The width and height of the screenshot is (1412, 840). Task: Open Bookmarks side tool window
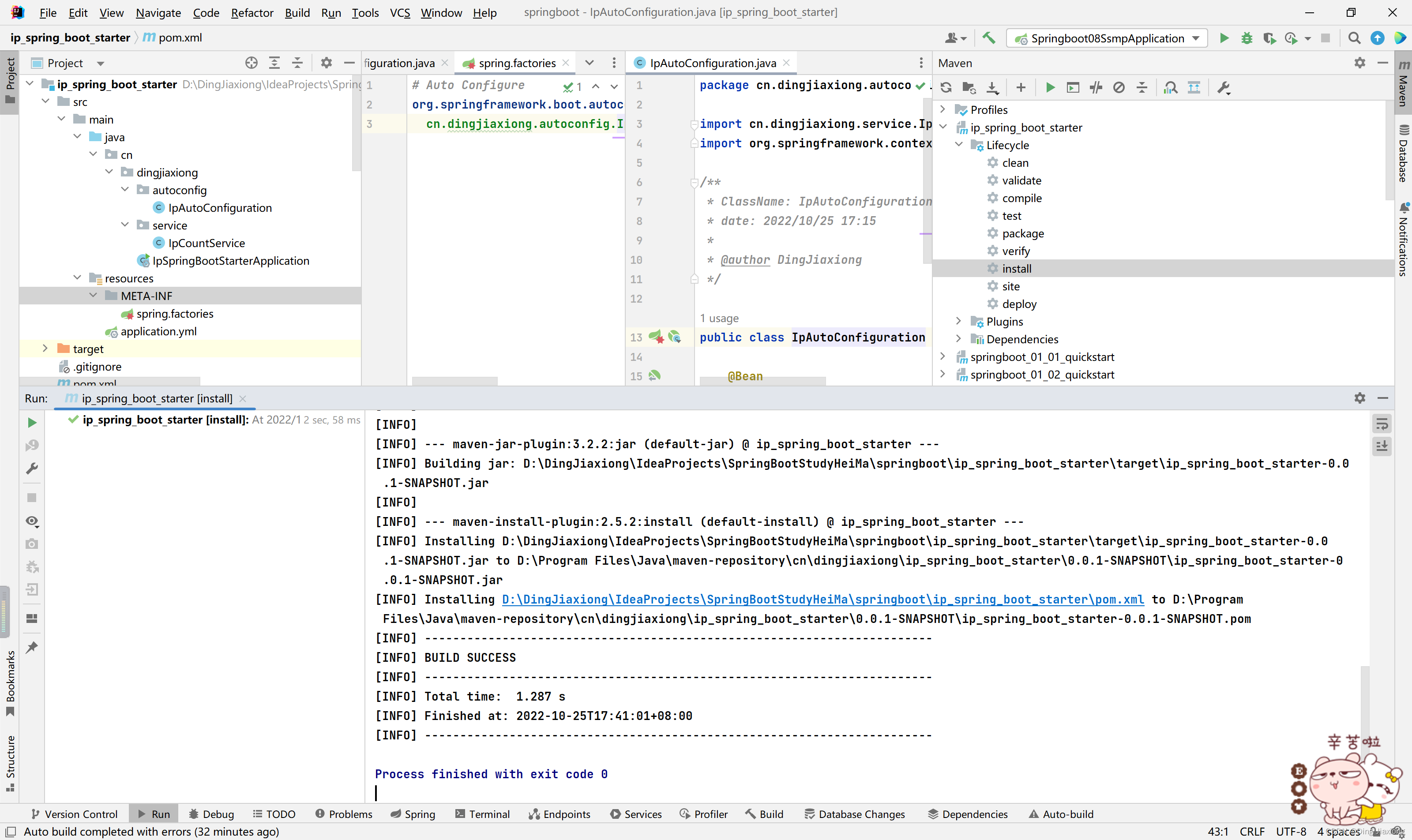(x=10, y=683)
